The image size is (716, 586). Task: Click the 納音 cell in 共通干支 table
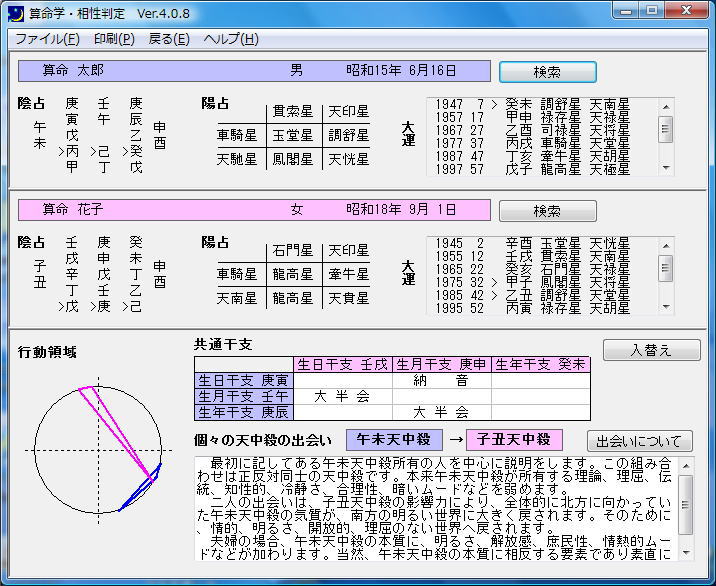442,380
